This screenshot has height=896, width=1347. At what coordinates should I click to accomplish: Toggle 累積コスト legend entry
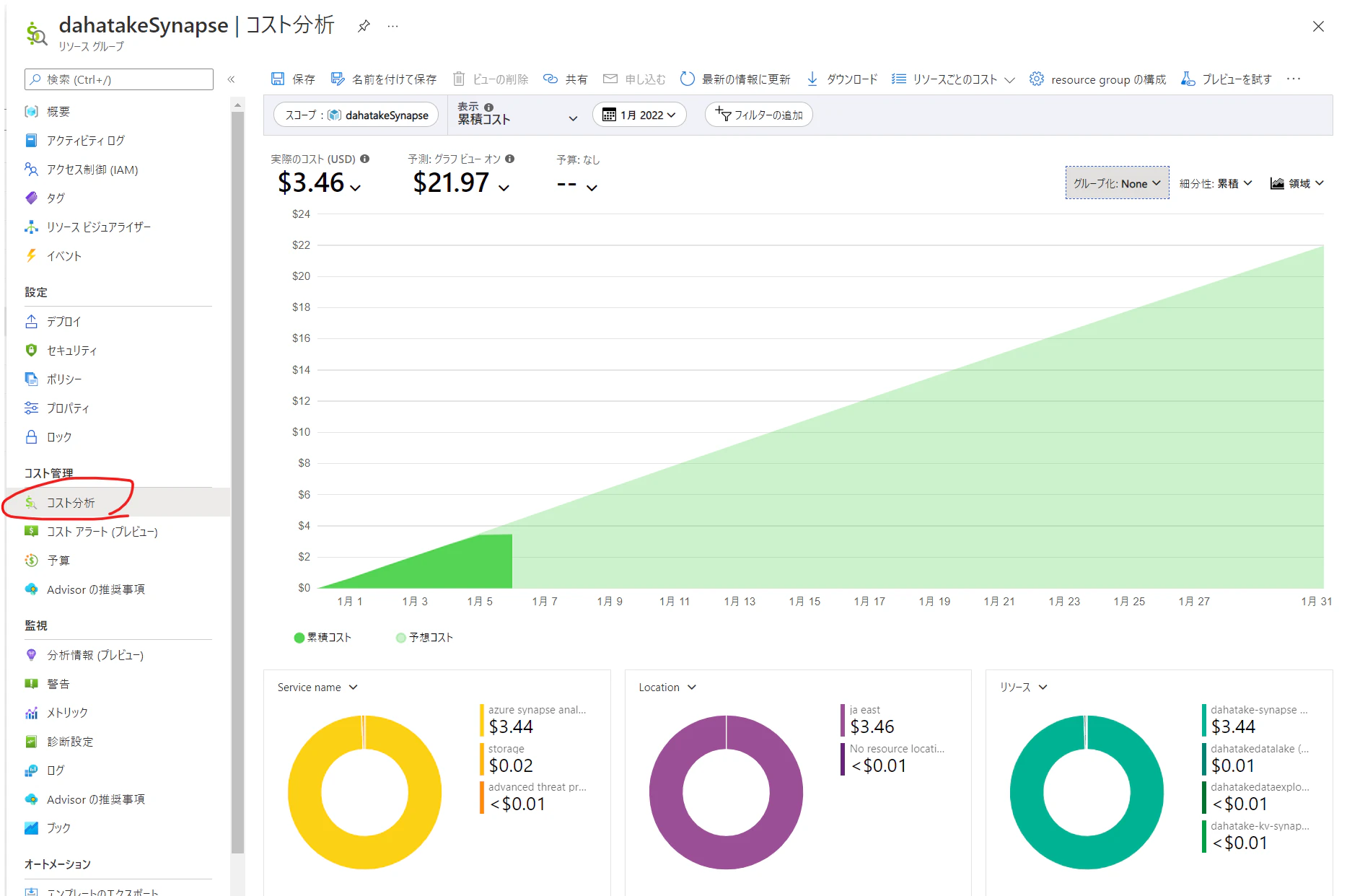coord(323,638)
